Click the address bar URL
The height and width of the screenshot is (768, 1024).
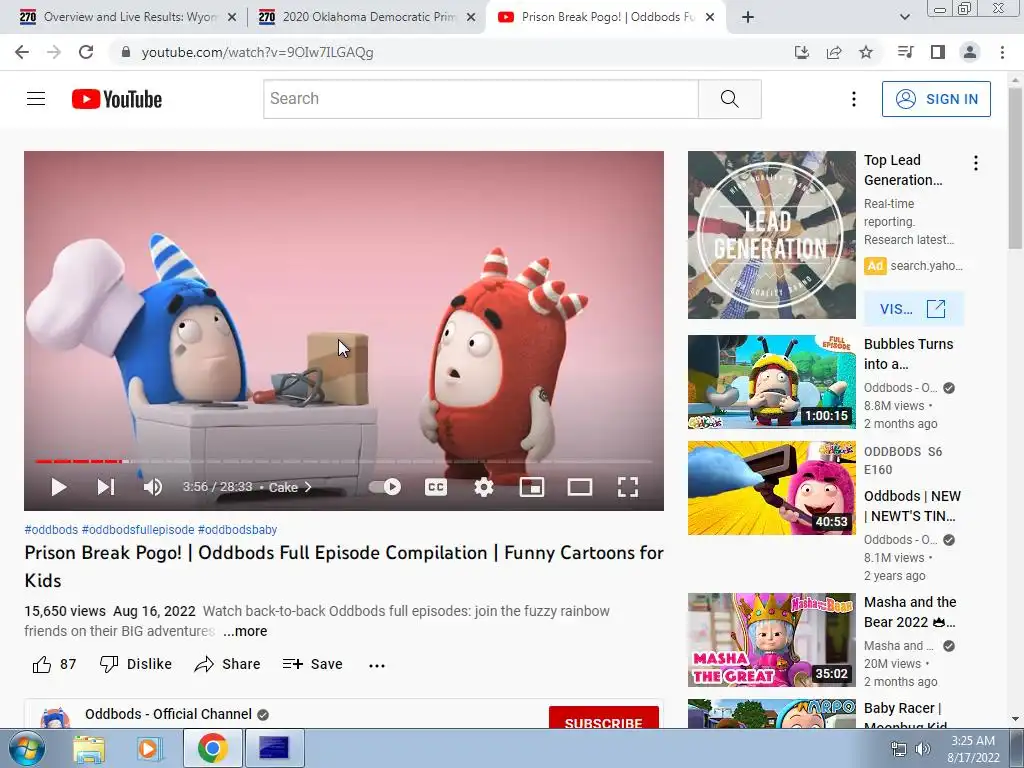pos(257,53)
